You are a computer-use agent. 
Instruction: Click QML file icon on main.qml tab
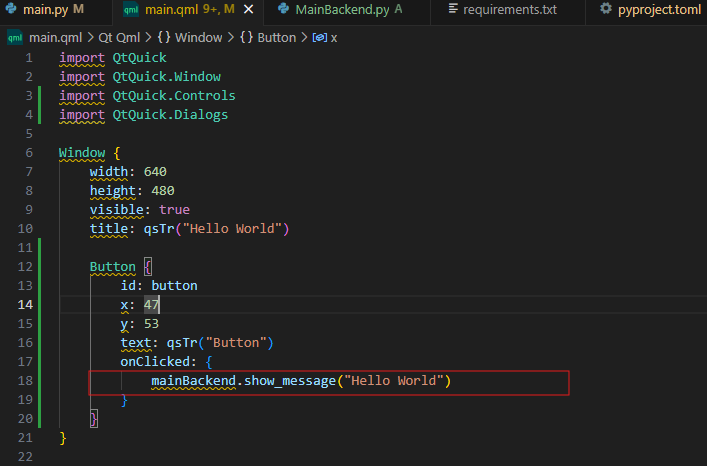click(131, 9)
